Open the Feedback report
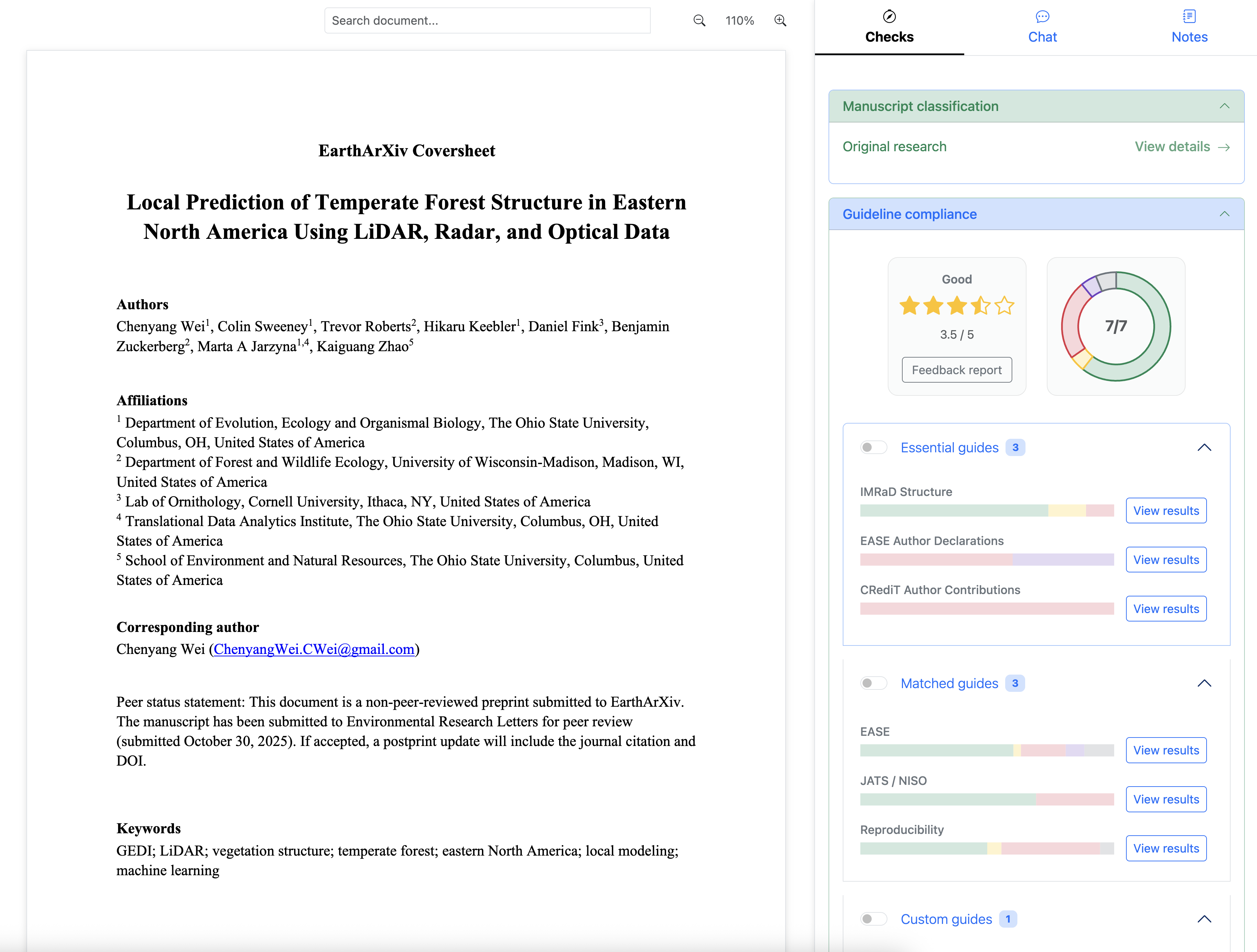The image size is (1257, 952). pos(956,370)
